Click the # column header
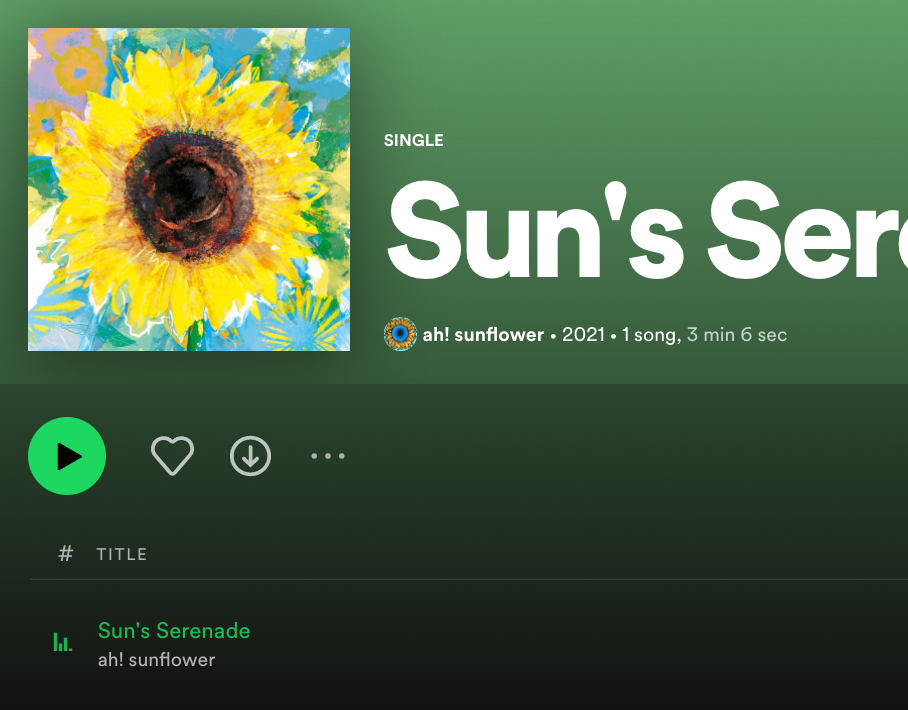Screen dimensions: 908x710 pyautogui.click(x=65, y=554)
